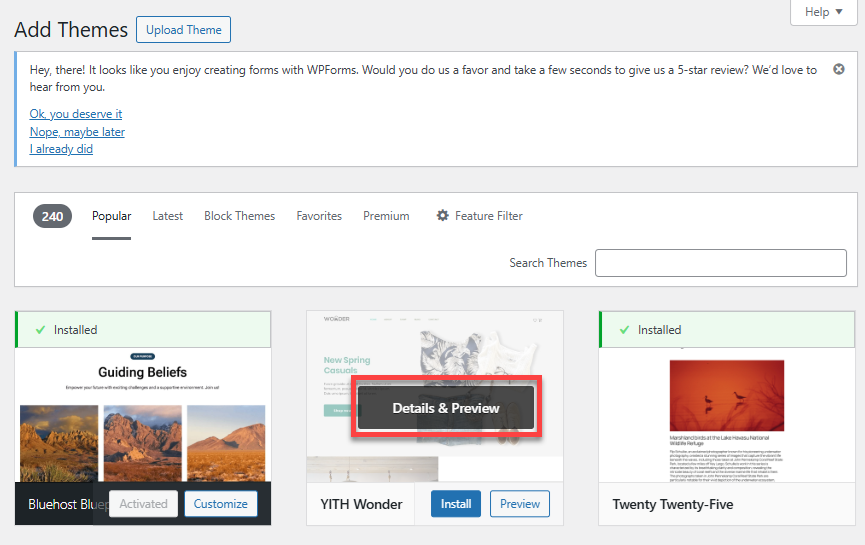
Task: Click the 'Ok, you deserve it' link
Action: coord(76,114)
